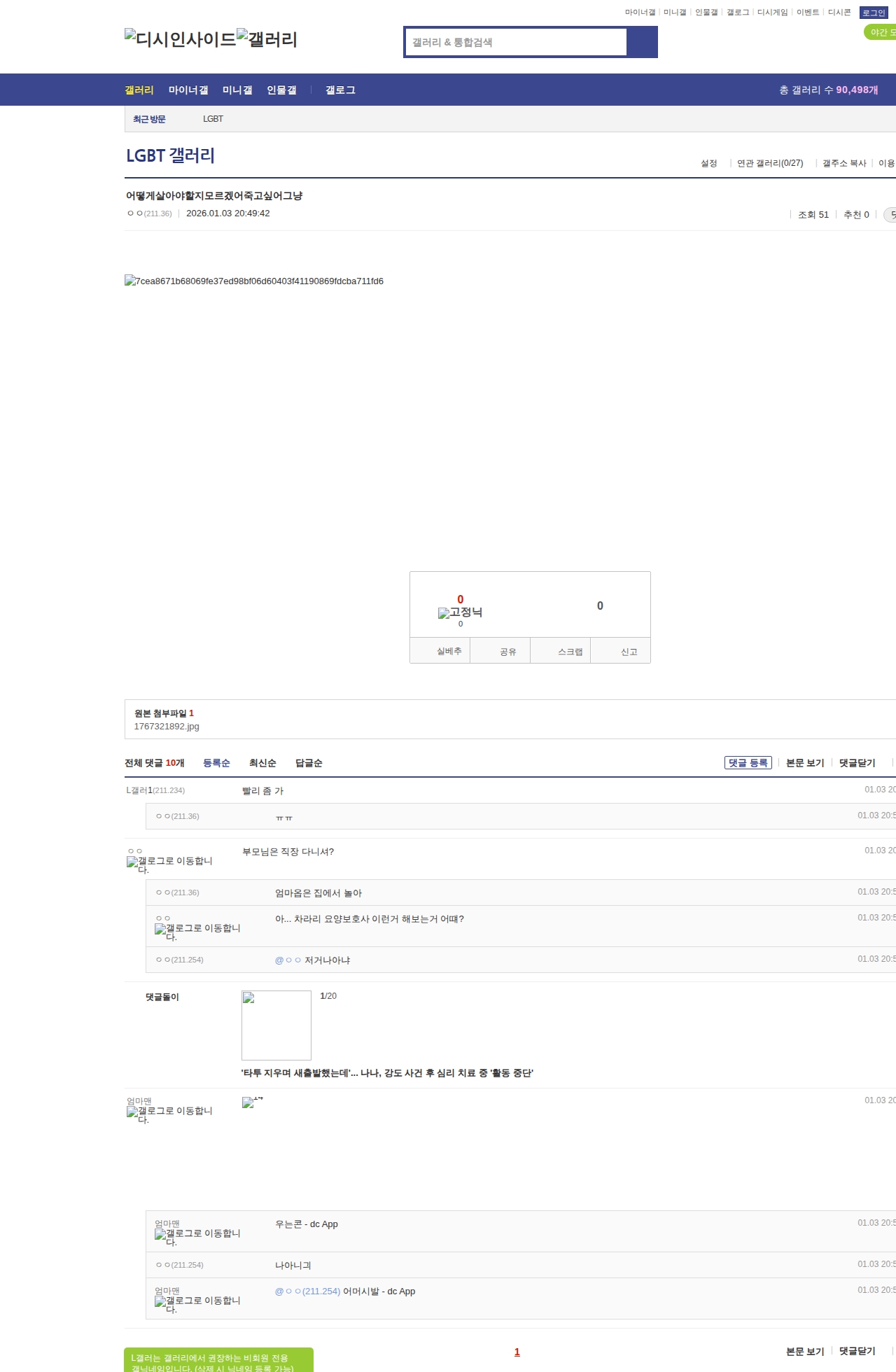Collapse comments with top 댓글닫기
The image size is (896, 1372).
click(x=857, y=763)
